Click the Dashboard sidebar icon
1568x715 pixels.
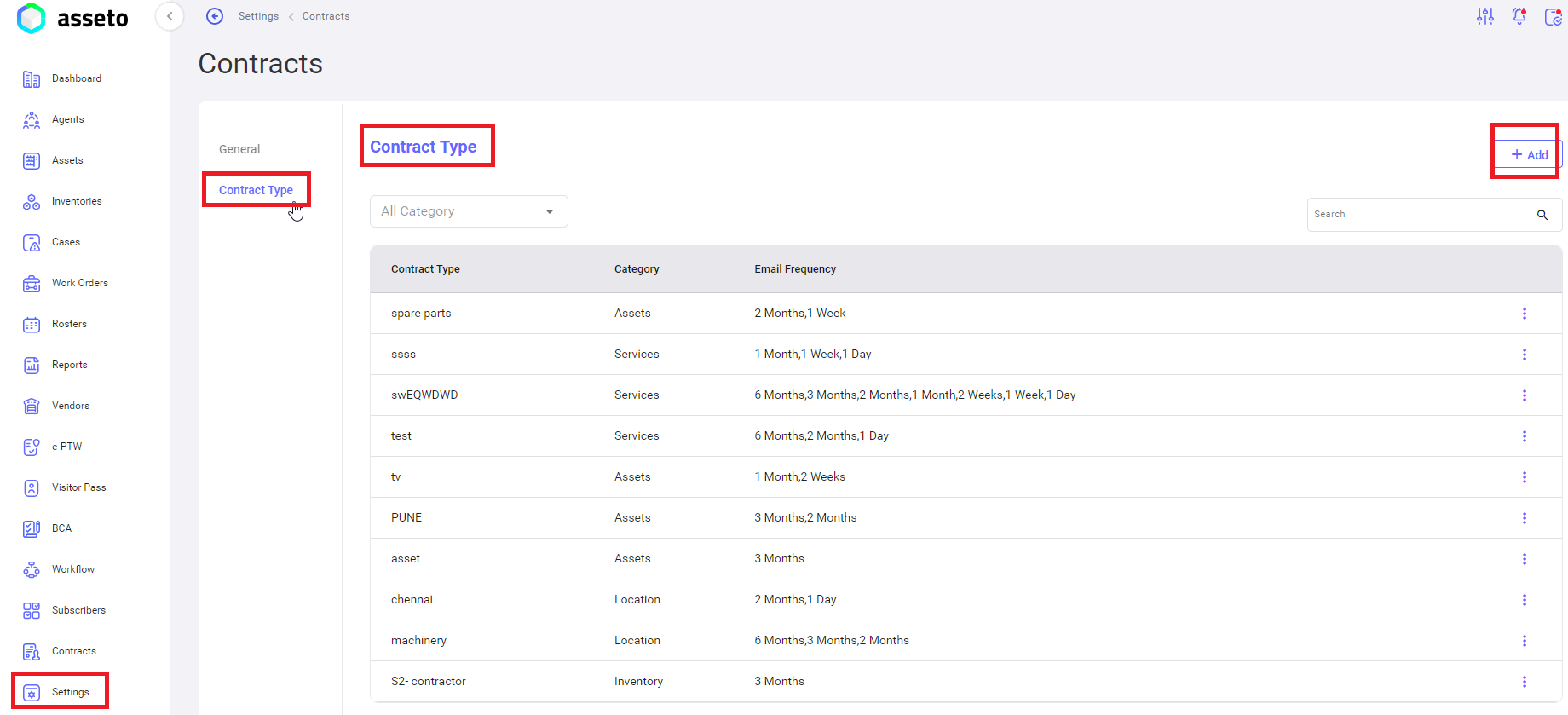32,79
